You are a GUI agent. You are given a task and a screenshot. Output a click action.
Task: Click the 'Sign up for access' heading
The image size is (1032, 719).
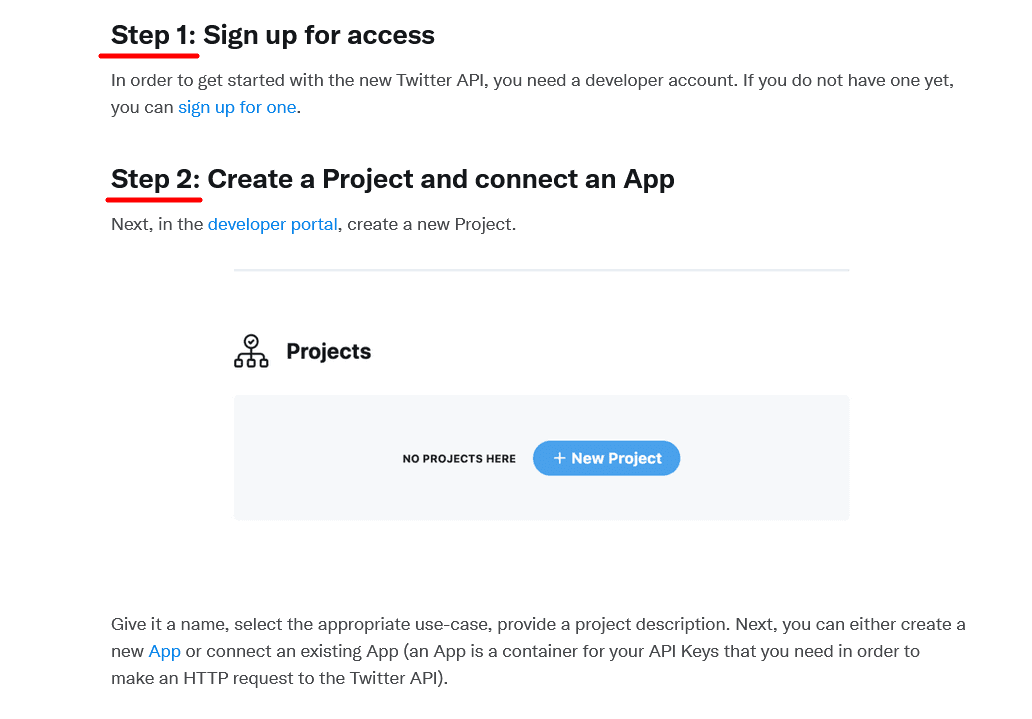coord(319,35)
